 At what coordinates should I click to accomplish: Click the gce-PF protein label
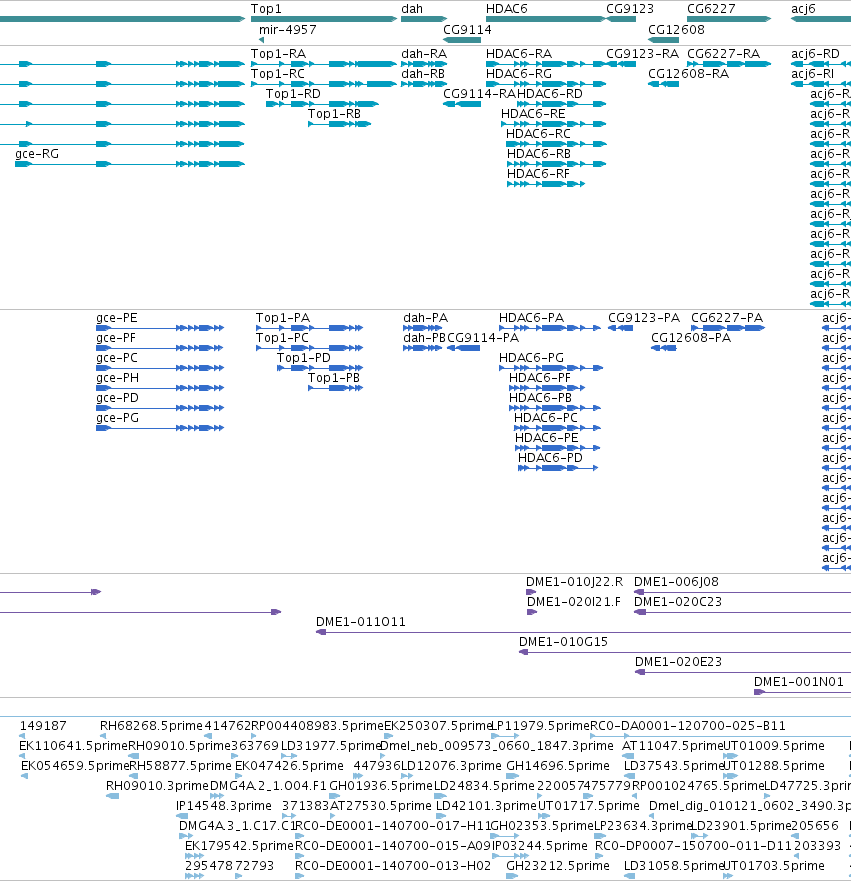(x=116, y=338)
